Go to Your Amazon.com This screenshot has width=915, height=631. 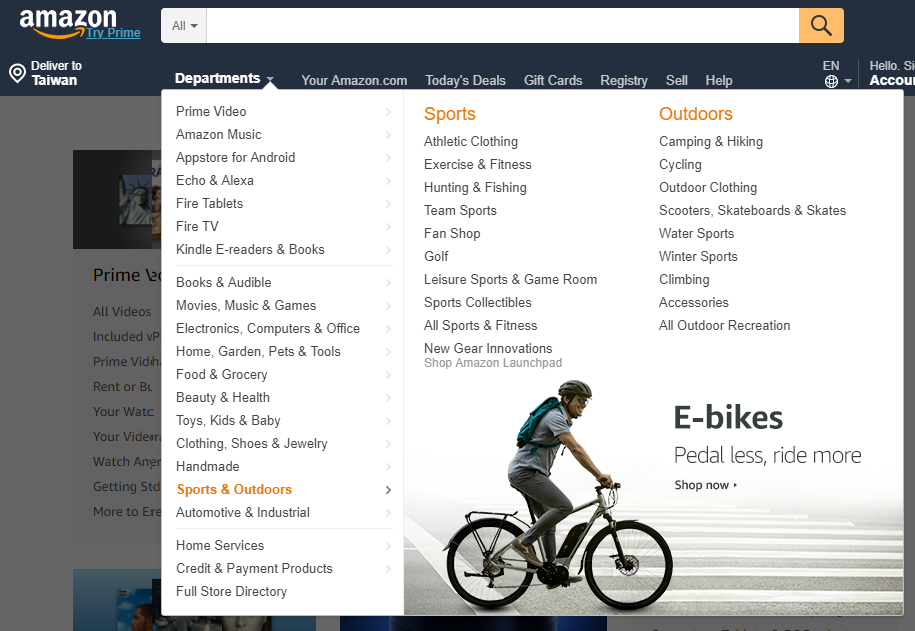point(354,81)
